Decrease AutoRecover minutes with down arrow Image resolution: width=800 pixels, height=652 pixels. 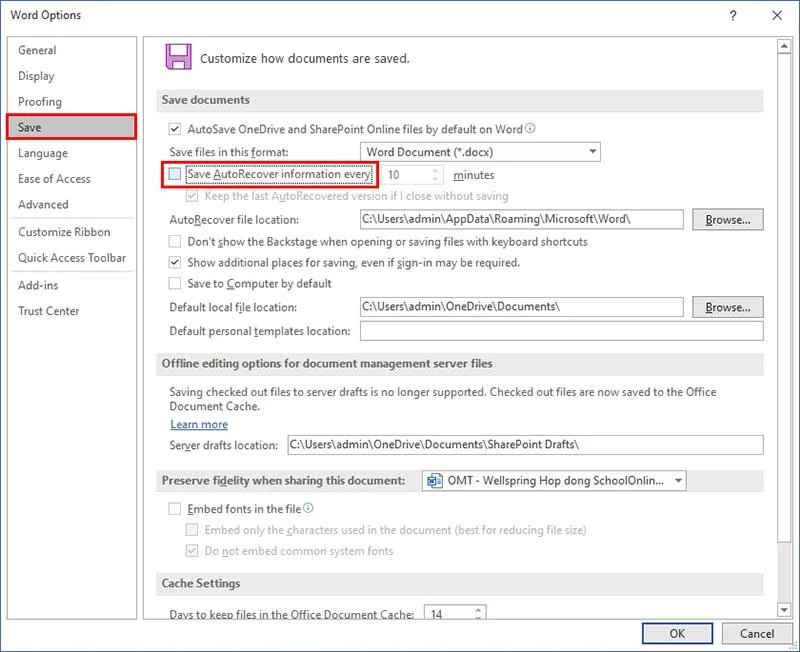point(435,179)
